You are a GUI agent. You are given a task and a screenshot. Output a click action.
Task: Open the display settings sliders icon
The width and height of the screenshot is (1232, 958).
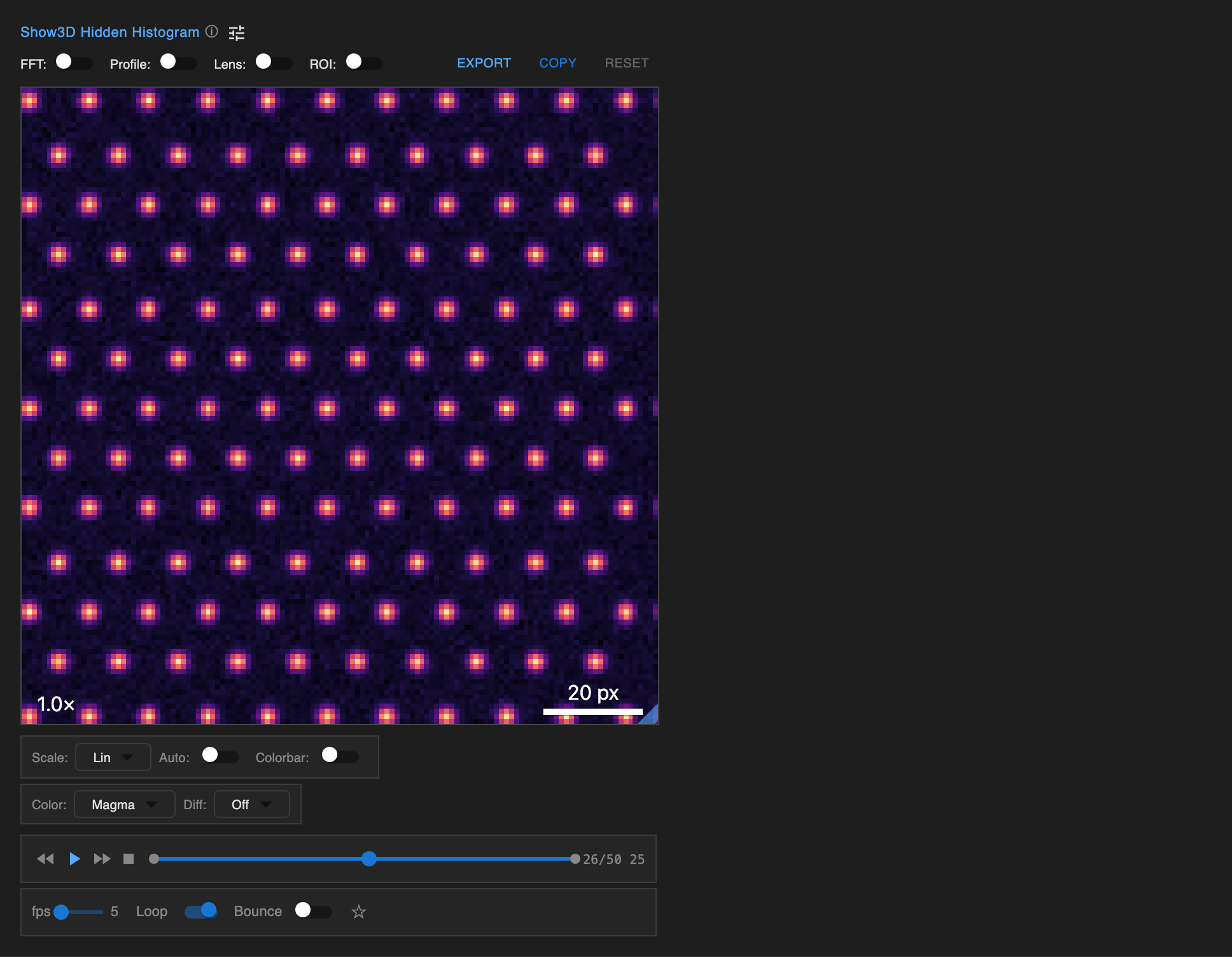click(x=237, y=32)
